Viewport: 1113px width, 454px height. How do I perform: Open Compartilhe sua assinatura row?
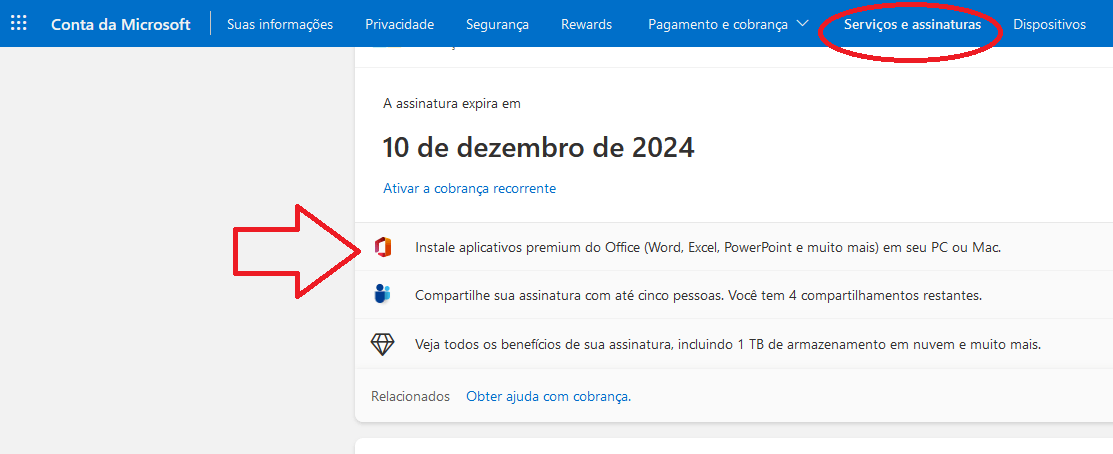[734, 295]
